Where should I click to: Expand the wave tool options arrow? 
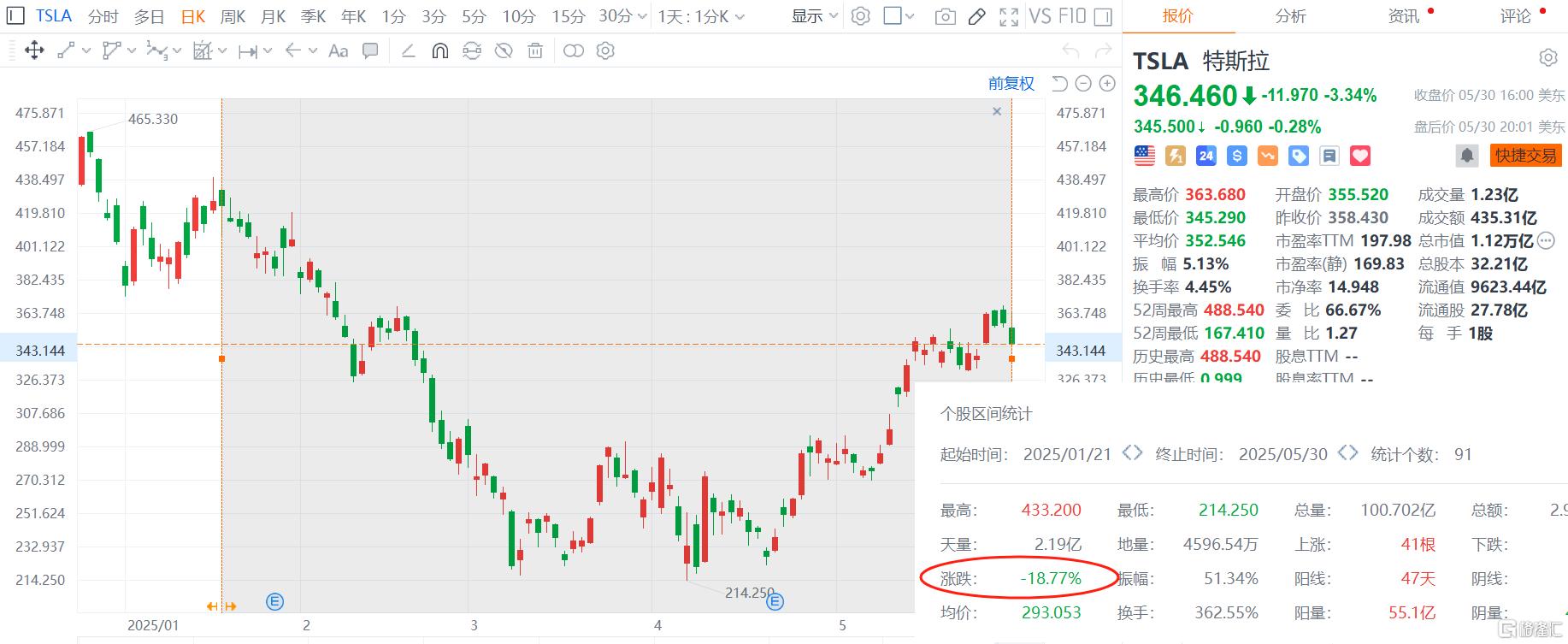tap(177, 51)
